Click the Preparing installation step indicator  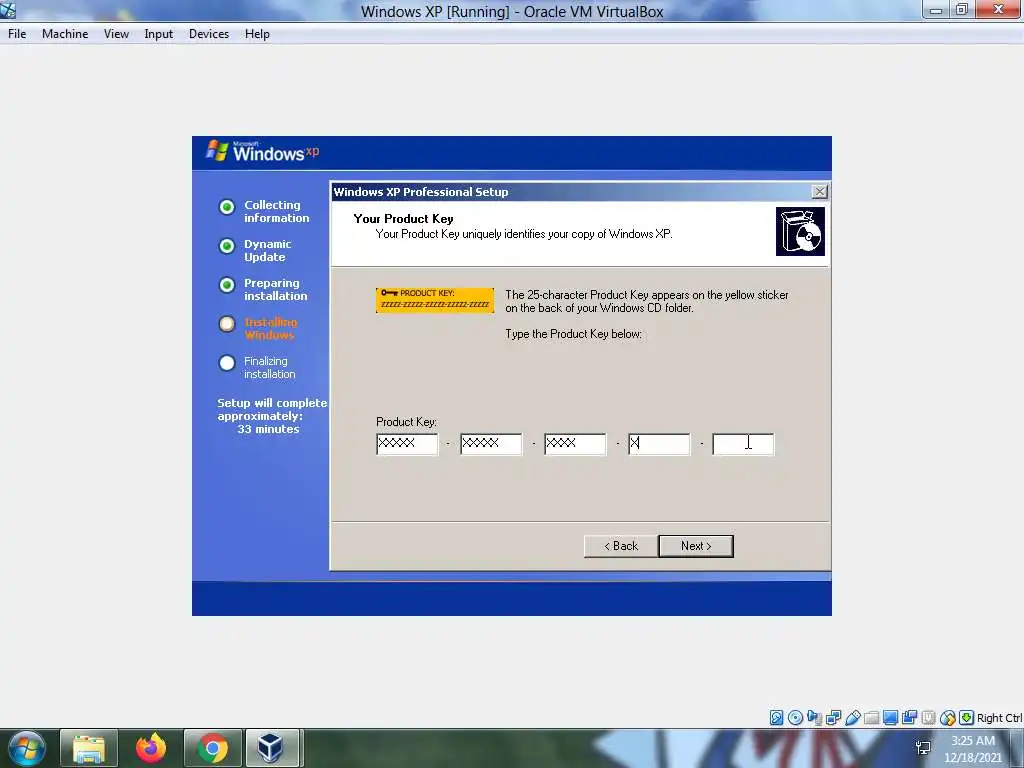pyautogui.click(x=227, y=285)
